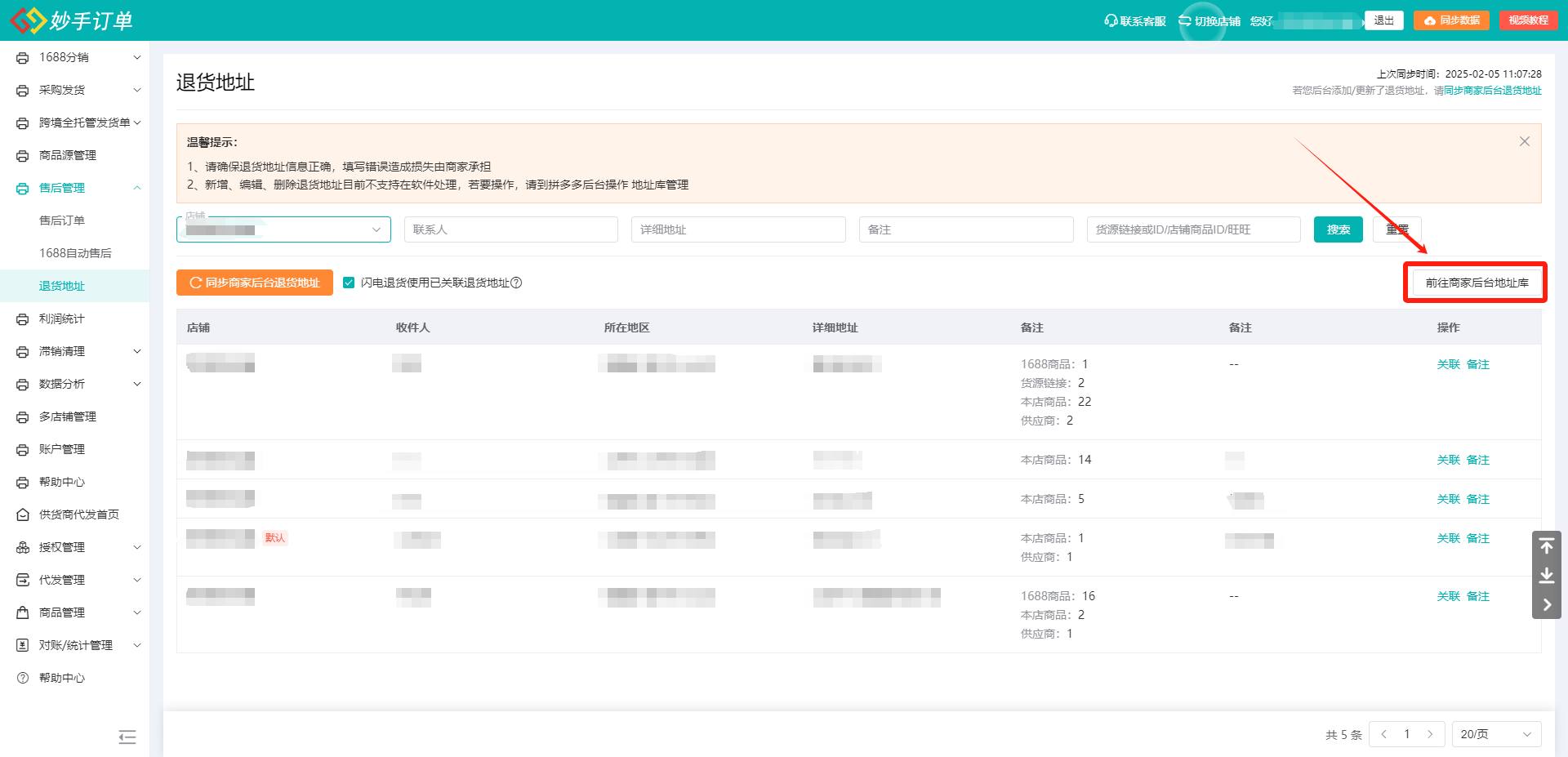Click the right-chevron floating panel icon
Viewport: 1568px width, 757px height.
coord(1547,605)
